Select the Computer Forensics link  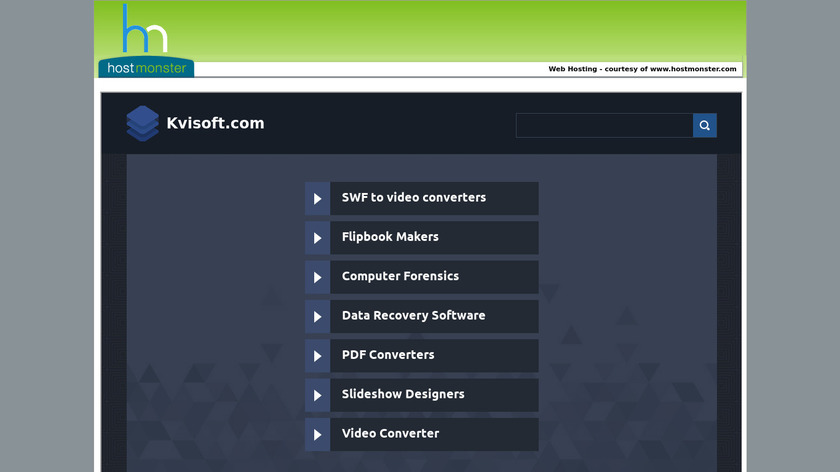click(400, 276)
